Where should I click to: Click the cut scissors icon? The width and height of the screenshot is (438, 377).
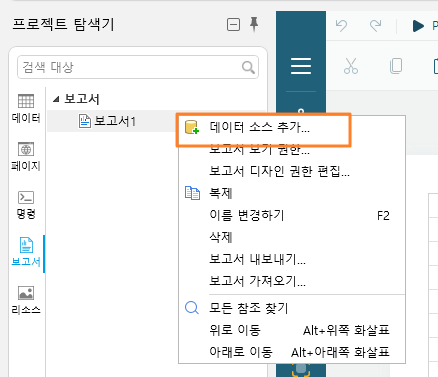click(x=351, y=66)
